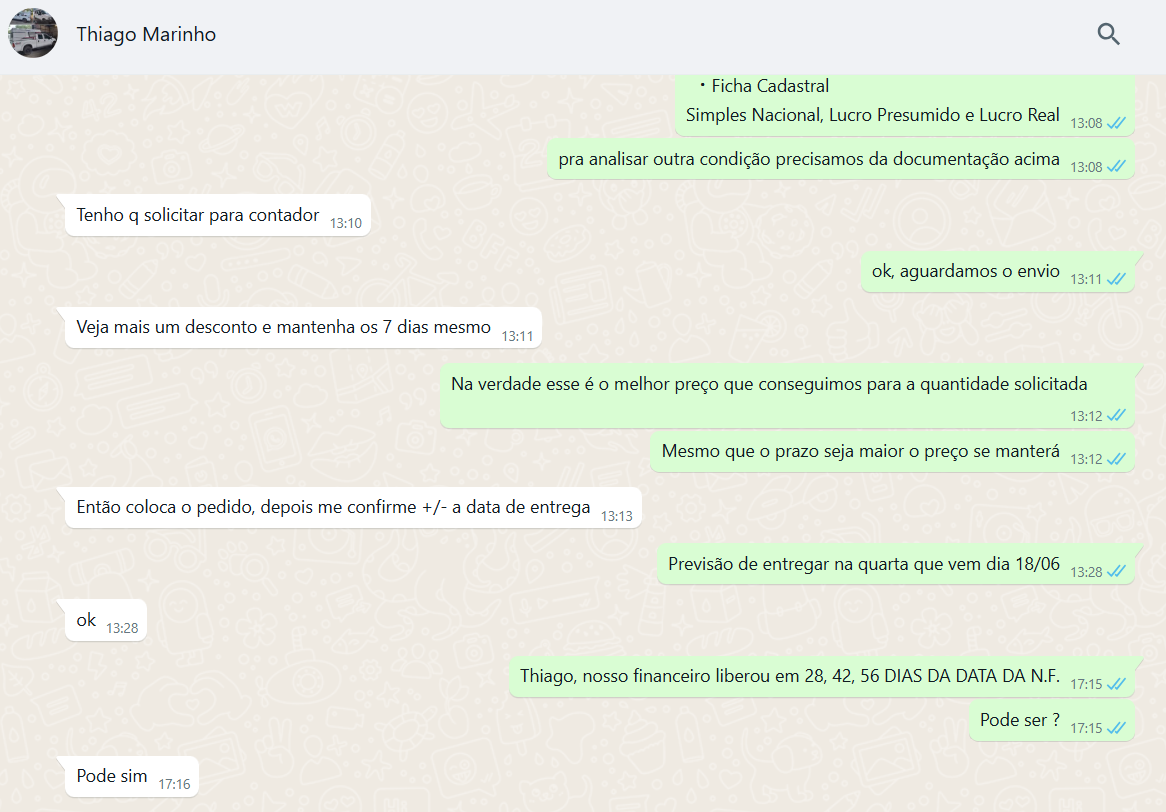Click blue ticks on 'financeiro liberou' message

tap(1116, 684)
